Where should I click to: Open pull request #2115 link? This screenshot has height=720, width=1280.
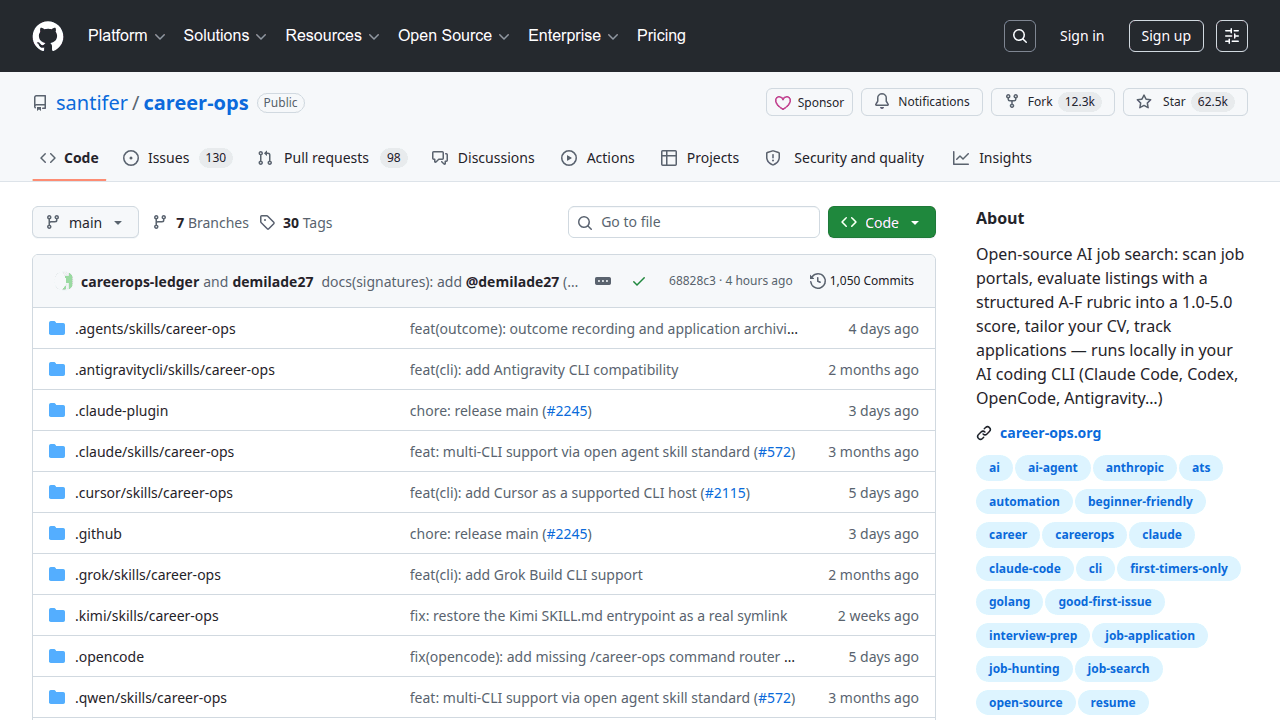point(725,493)
